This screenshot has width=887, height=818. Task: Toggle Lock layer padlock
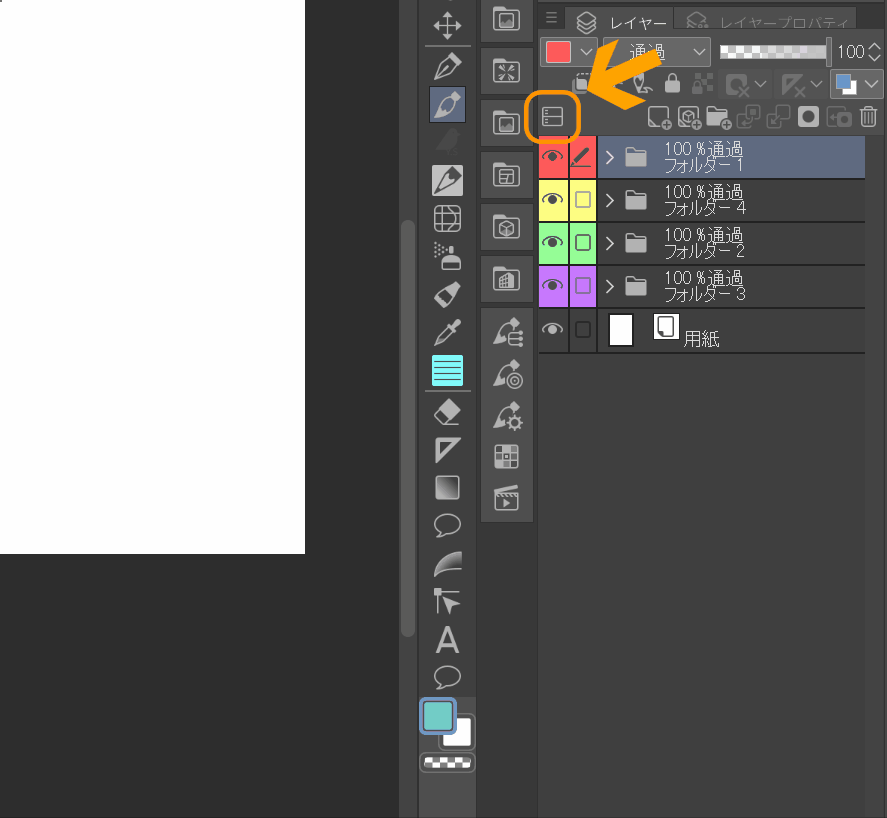pyautogui.click(x=672, y=84)
